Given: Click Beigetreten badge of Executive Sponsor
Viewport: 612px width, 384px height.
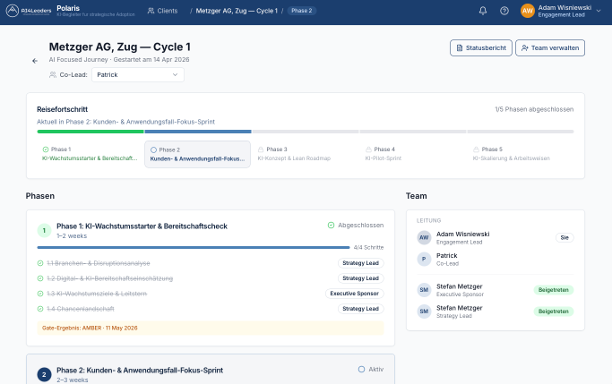Looking at the screenshot, I should pos(553,290).
